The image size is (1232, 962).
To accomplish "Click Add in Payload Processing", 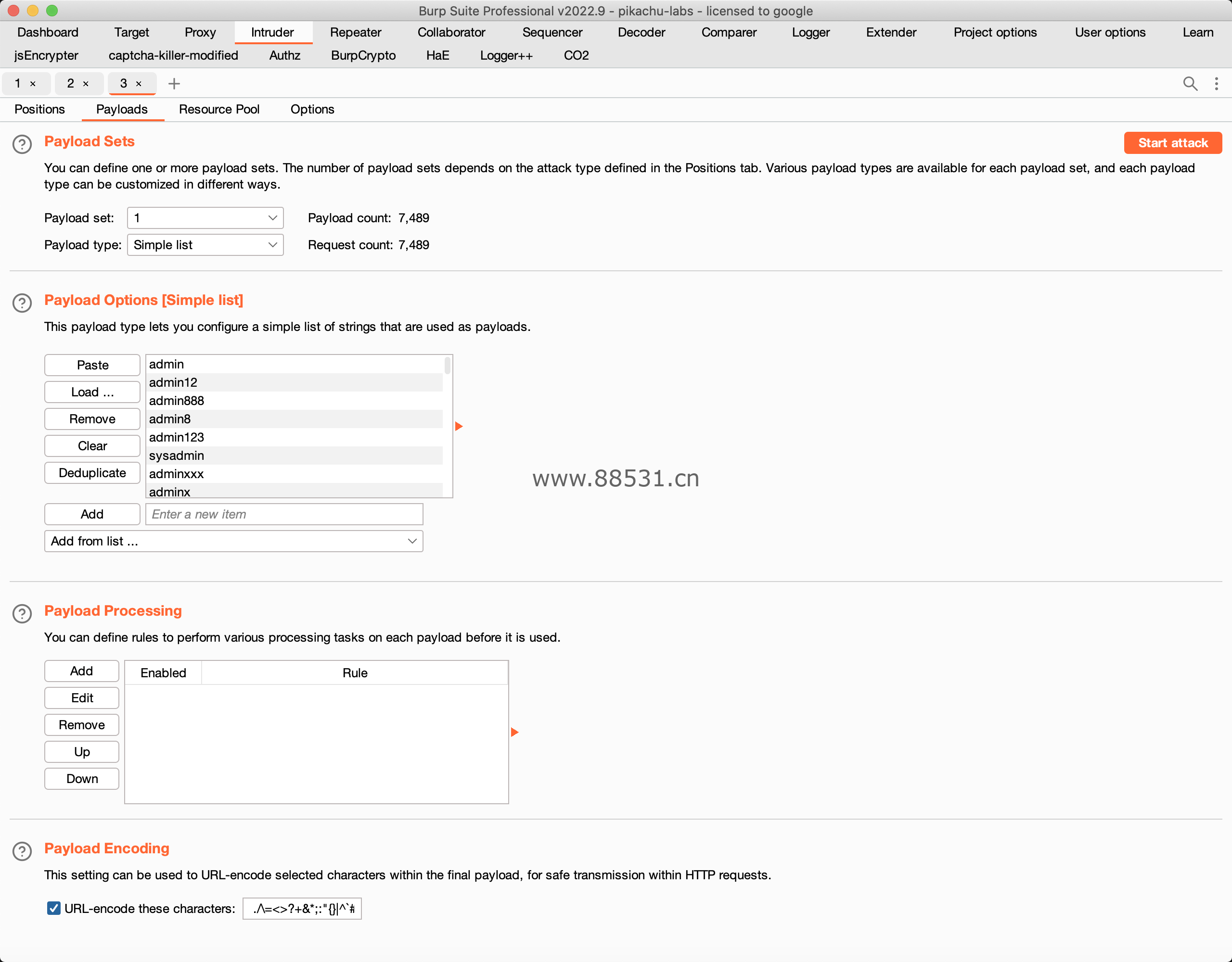I will pyautogui.click(x=82, y=671).
